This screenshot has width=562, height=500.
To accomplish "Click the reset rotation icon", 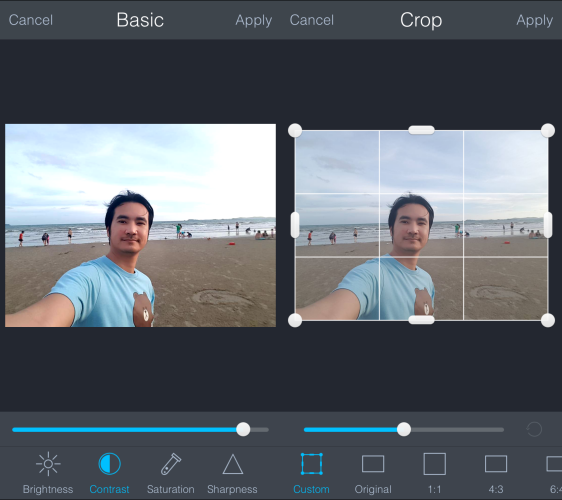I will pos(534,429).
